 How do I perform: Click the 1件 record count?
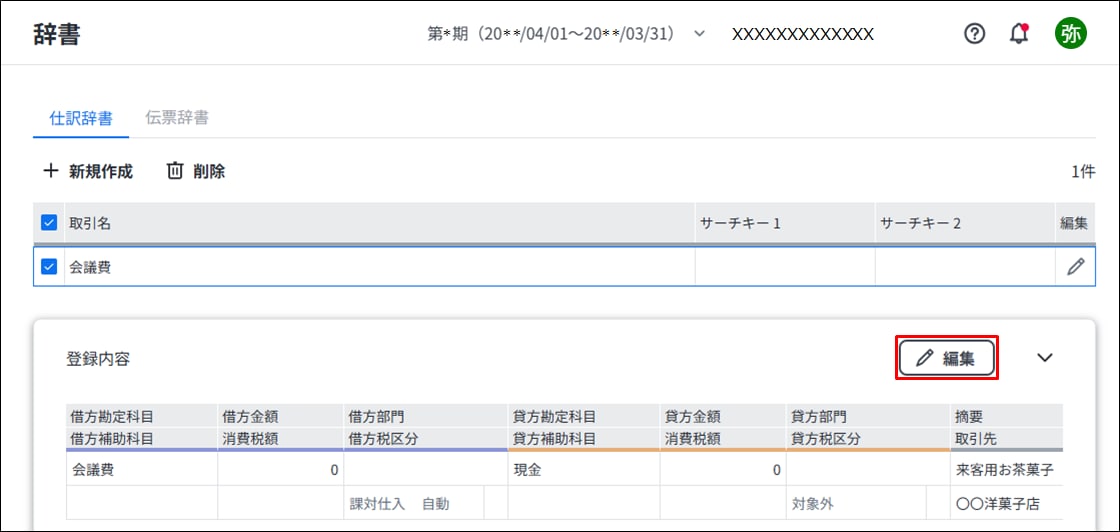1083,171
